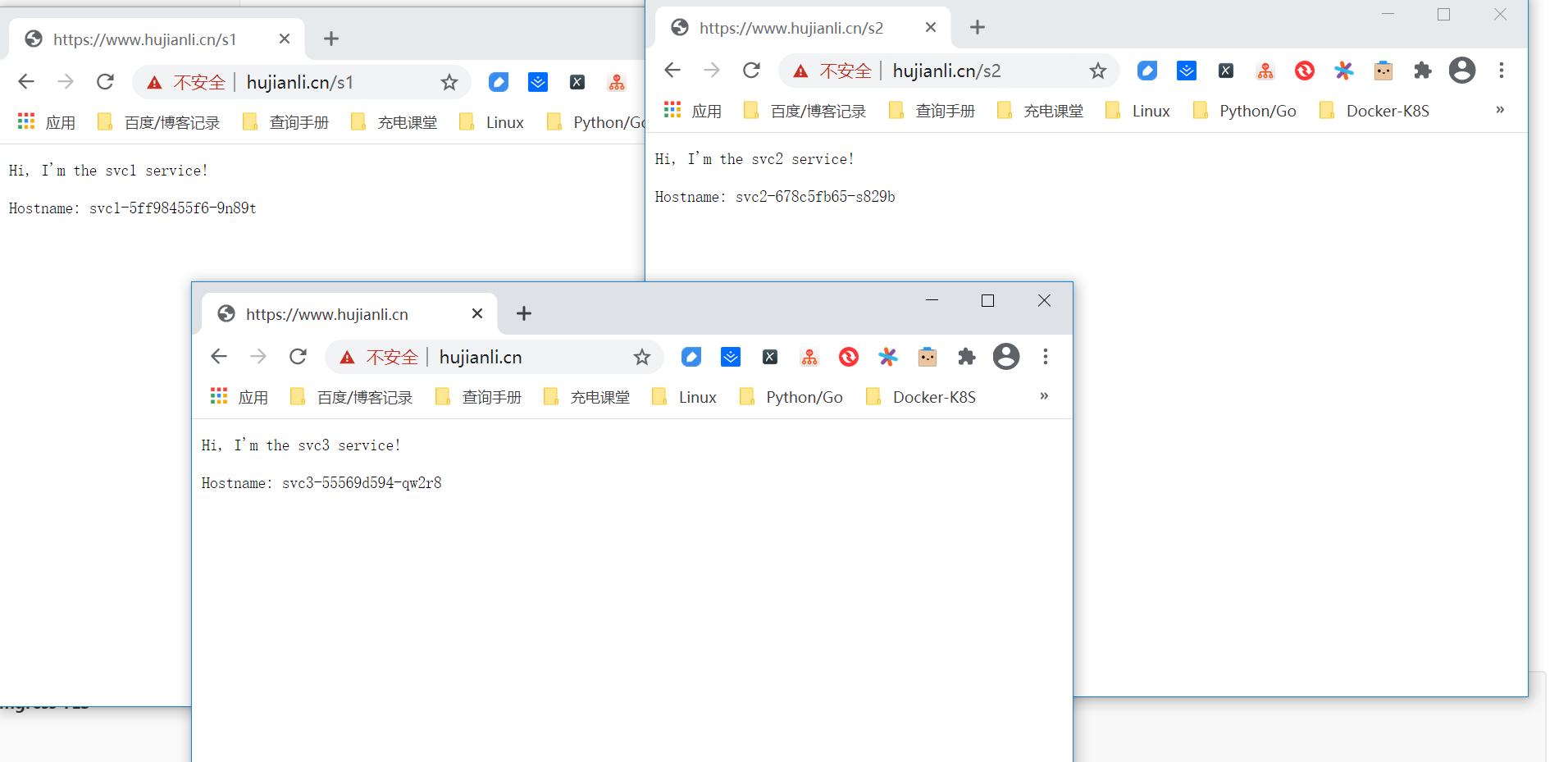The height and width of the screenshot is (762, 1568).
Task: Go back in the s1 window
Action: 26,82
